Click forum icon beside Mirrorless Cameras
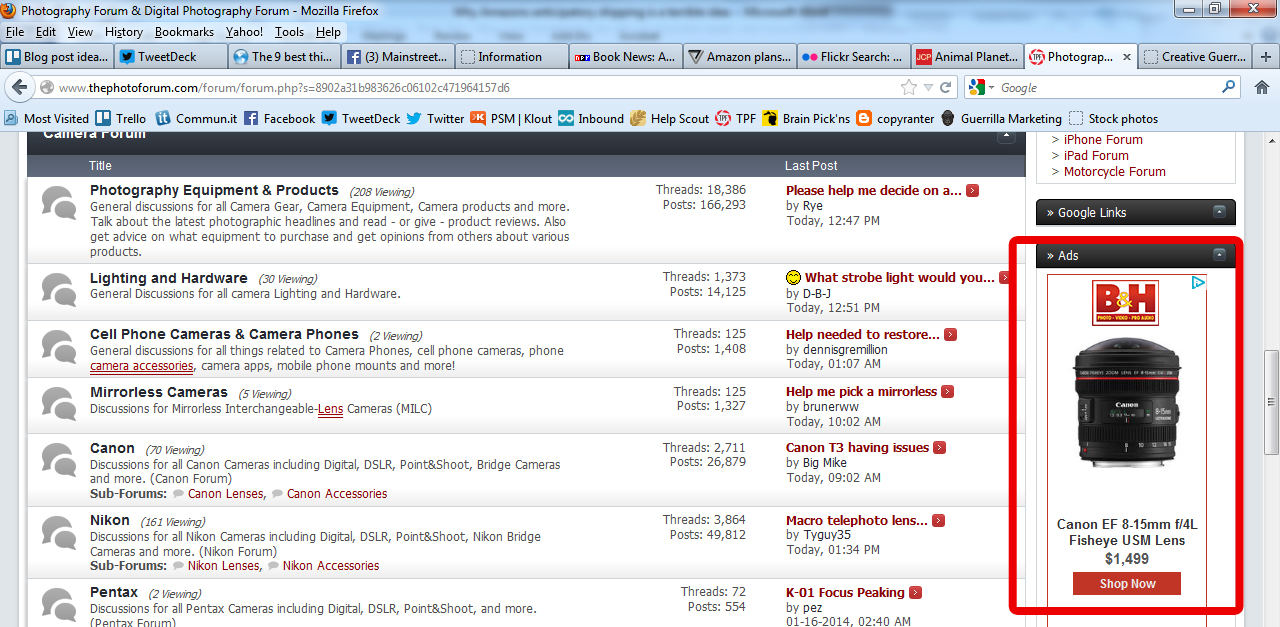Screen dimensions: 1280x627 point(59,404)
